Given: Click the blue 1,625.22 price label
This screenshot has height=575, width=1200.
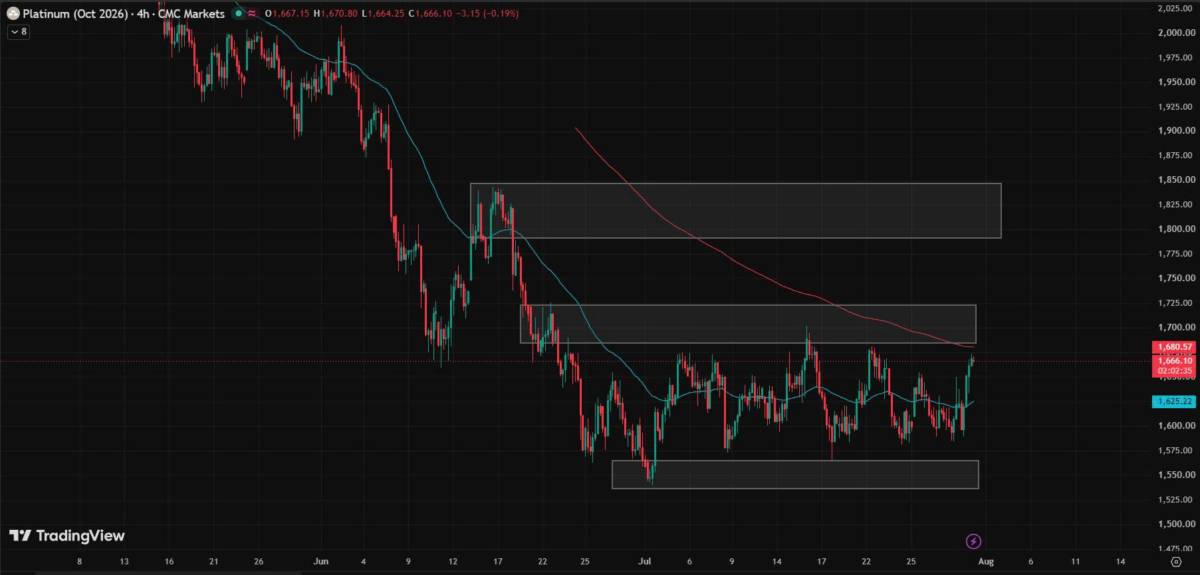Looking at the screenshot, I should coord(1174,401).
